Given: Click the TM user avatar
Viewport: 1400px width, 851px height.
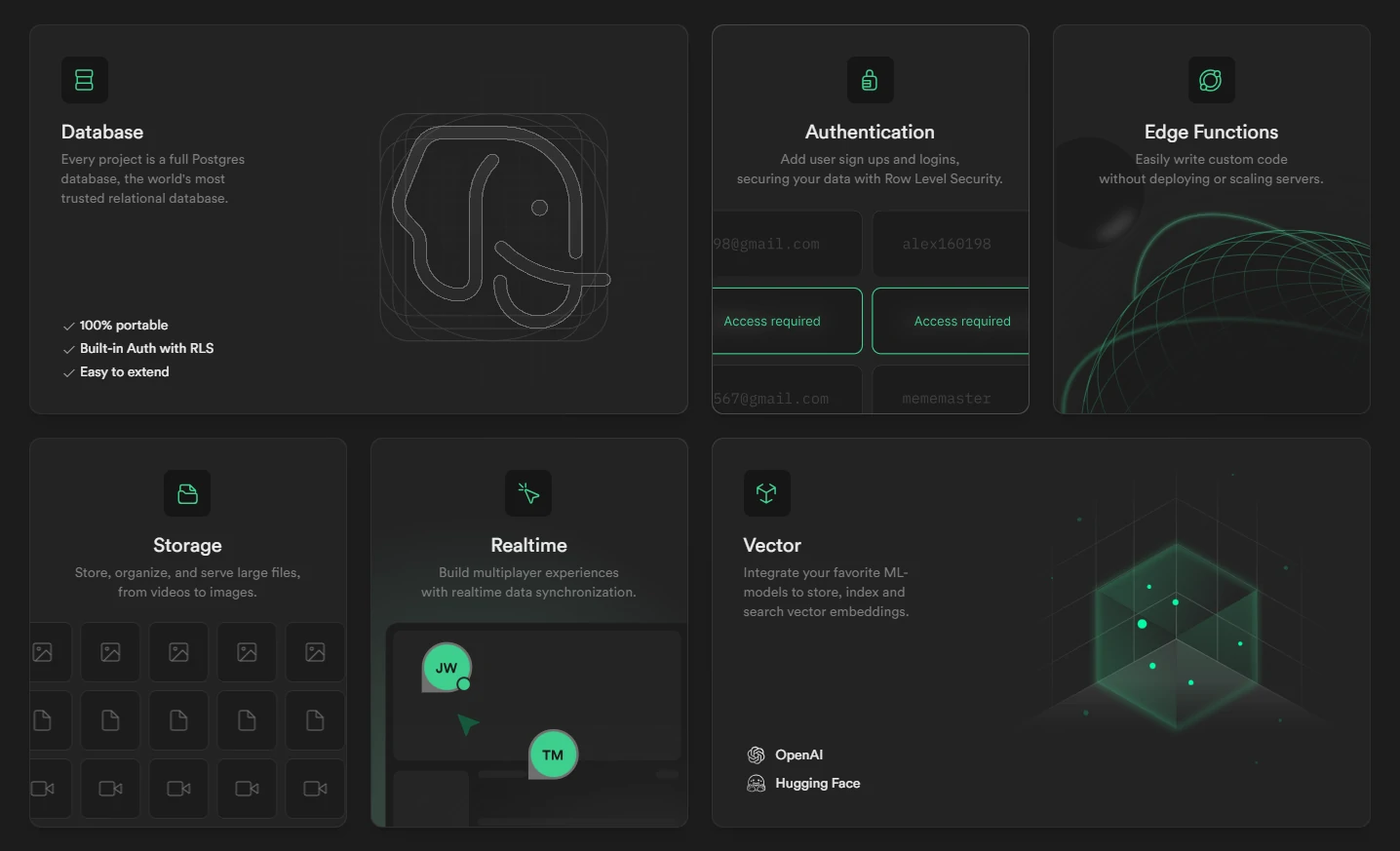Looking at the screenshot, I should [x=553, y=755].
